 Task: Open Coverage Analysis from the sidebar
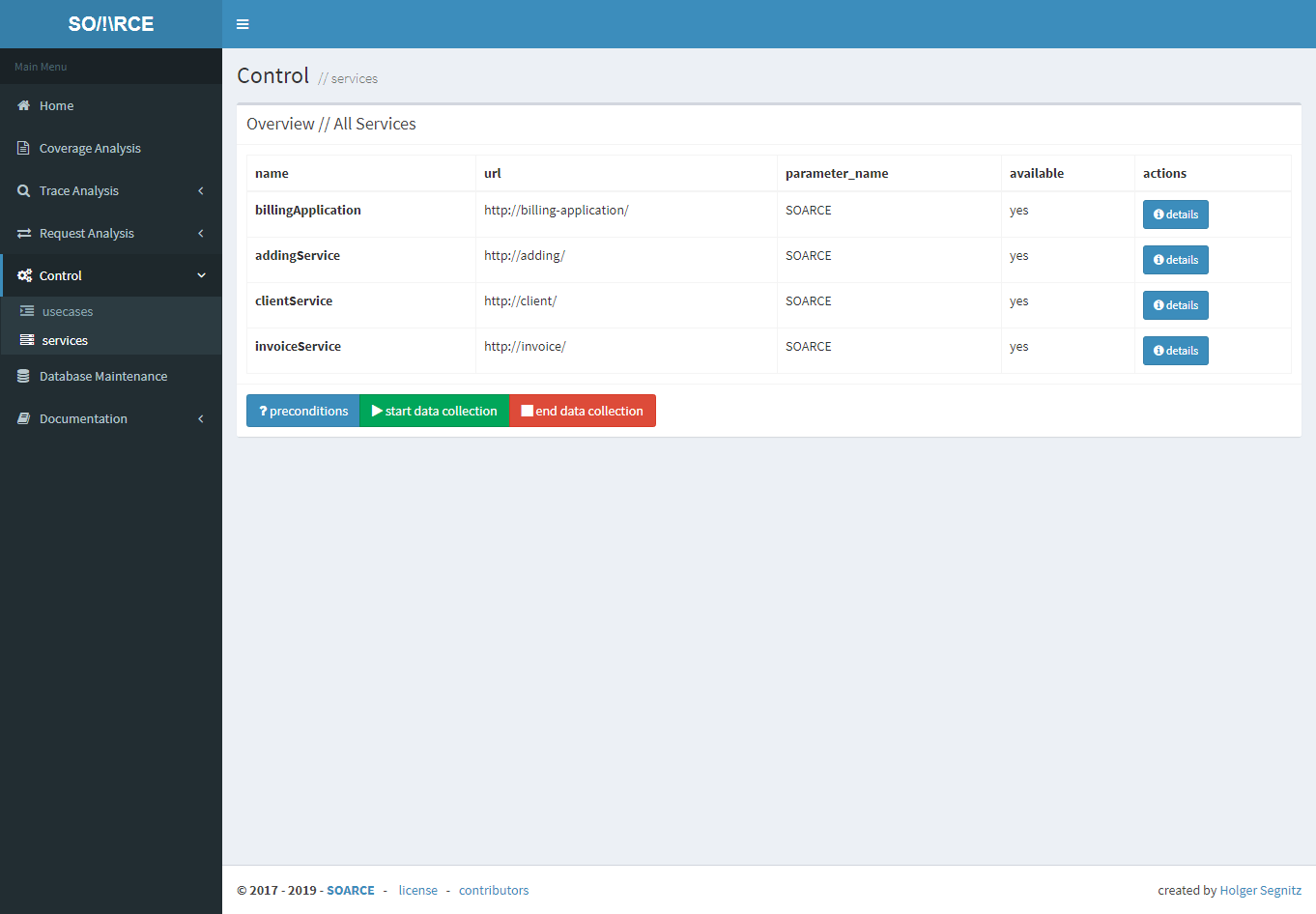point(111,148)
